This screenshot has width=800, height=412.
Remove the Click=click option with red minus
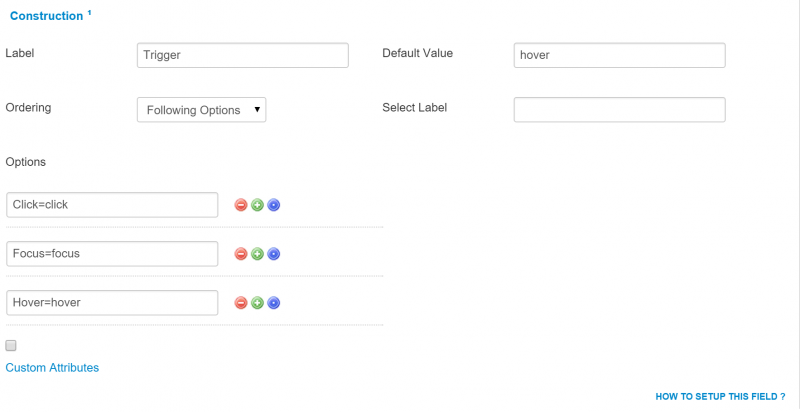point(241,205)
